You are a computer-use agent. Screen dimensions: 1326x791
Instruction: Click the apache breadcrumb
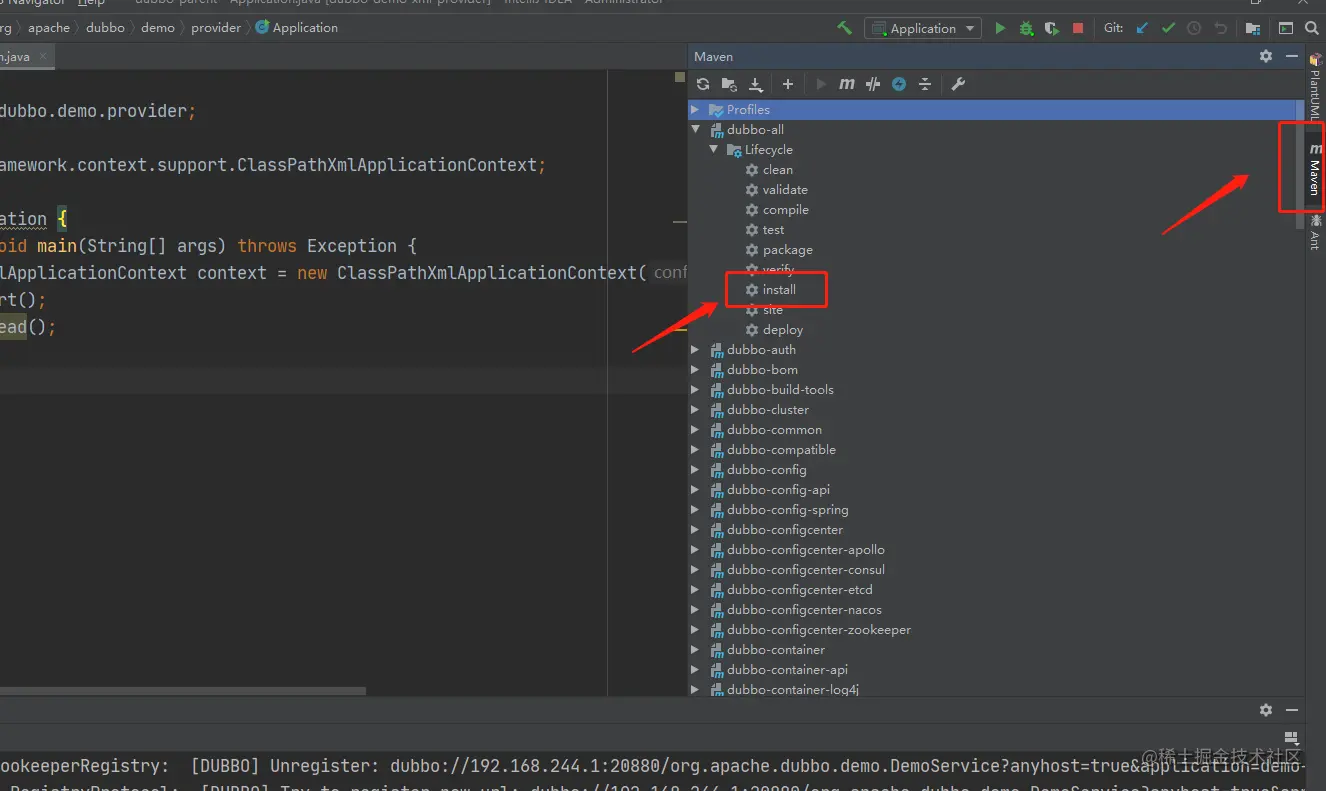(49, 28)
